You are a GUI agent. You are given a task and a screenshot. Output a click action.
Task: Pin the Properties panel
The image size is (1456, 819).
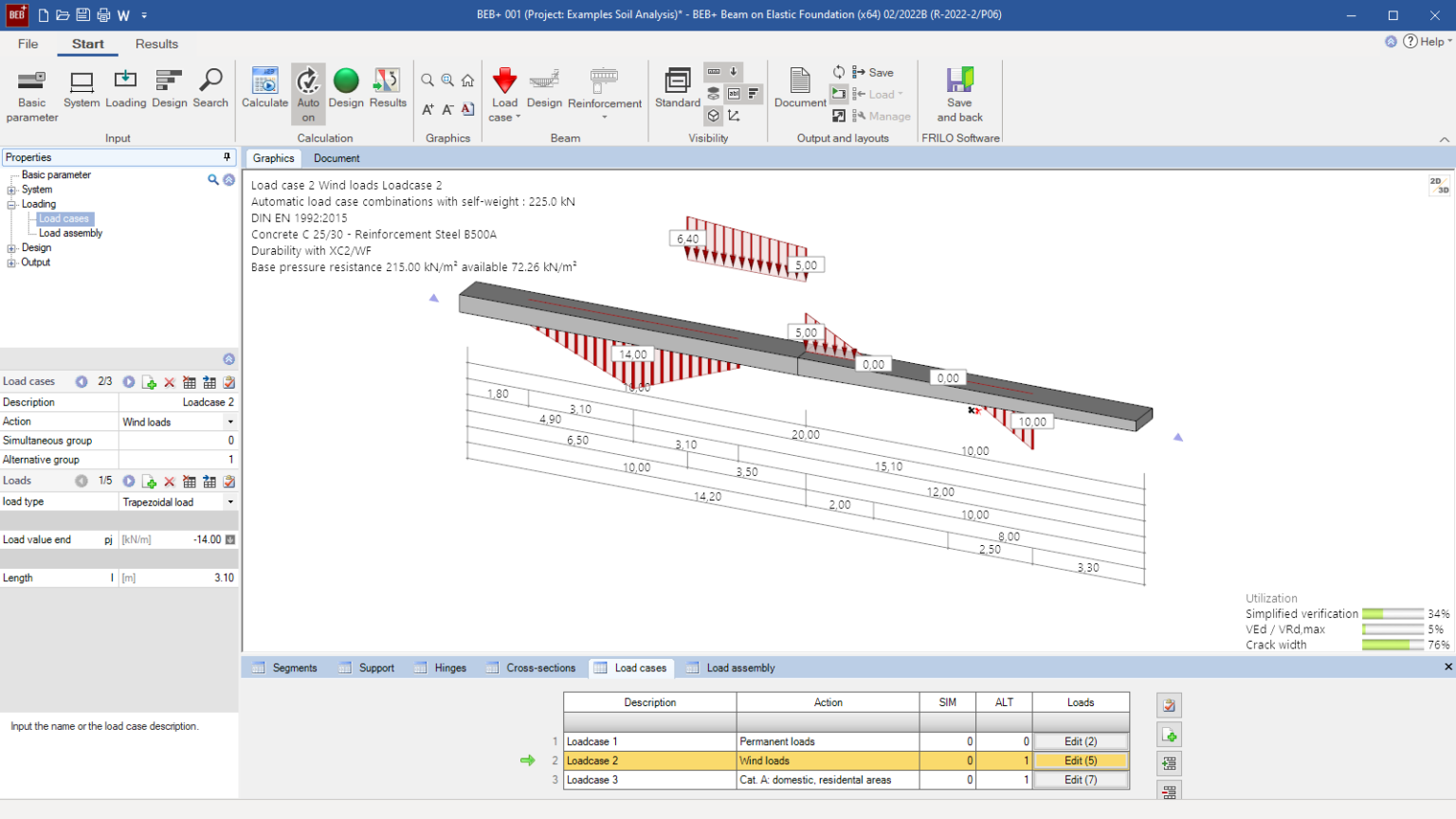click(x=227, y=157)
